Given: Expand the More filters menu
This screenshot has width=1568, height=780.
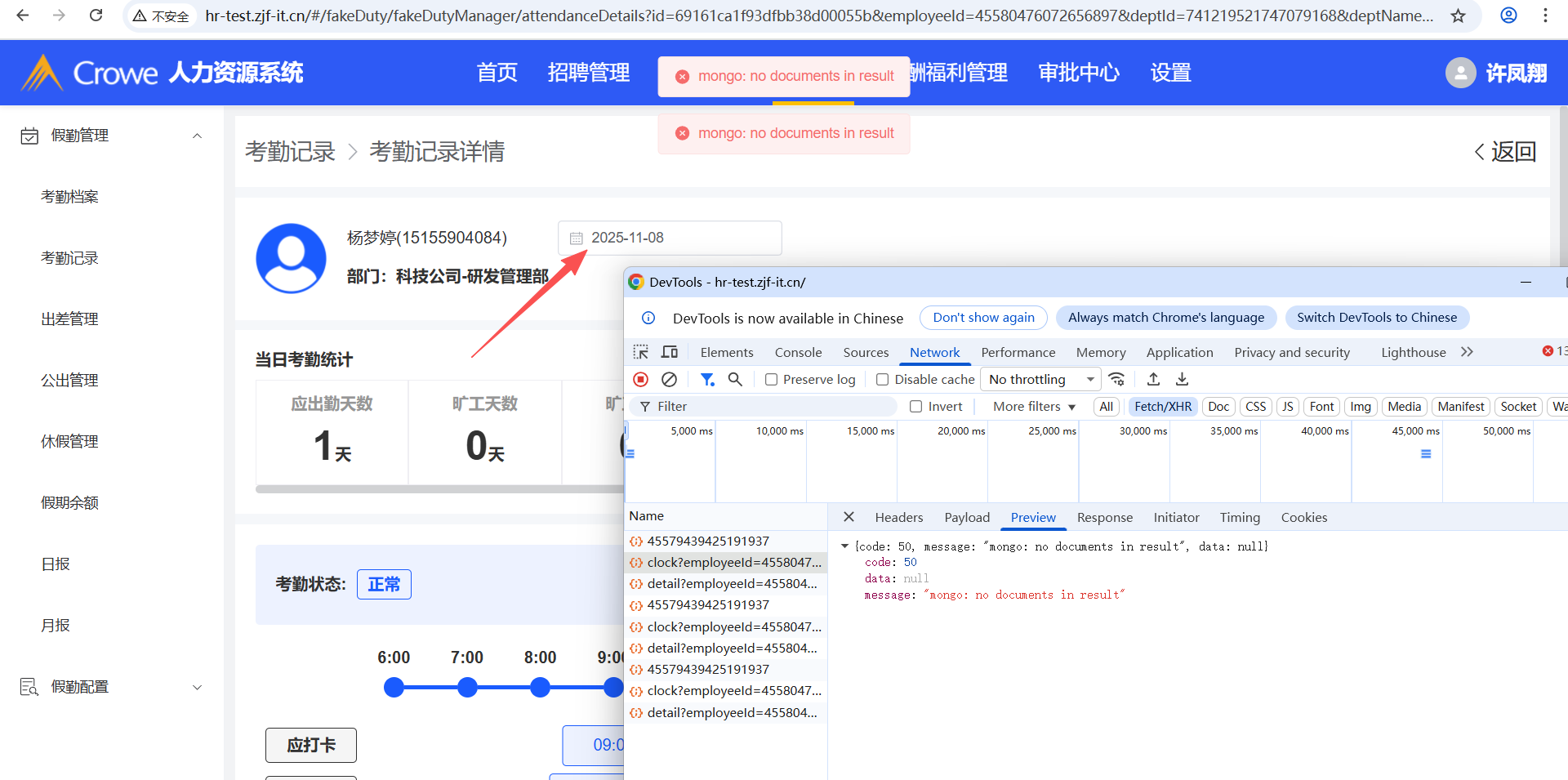Looking at the screenshot, I should coord(1034,407).
